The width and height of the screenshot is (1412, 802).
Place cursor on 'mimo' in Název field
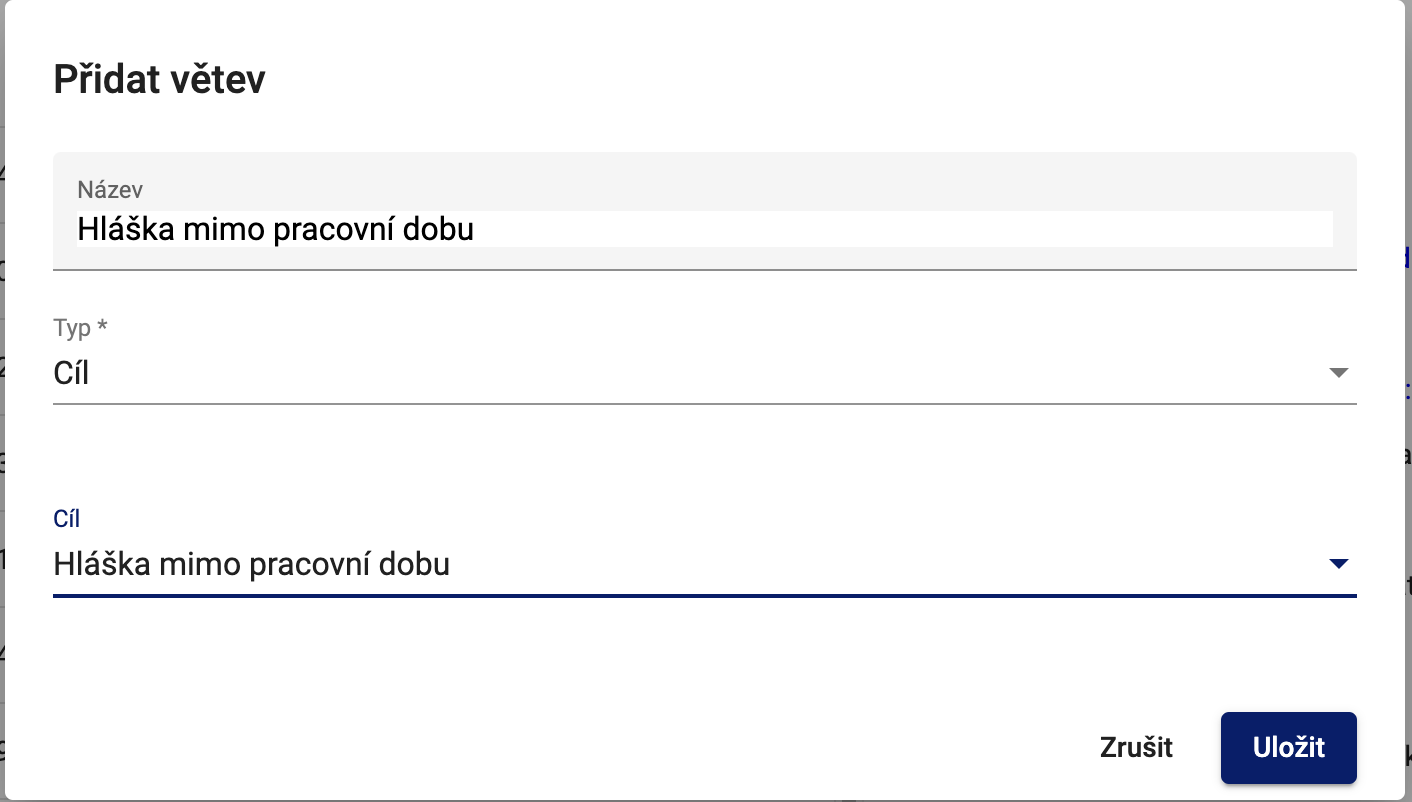coord(217,230)
